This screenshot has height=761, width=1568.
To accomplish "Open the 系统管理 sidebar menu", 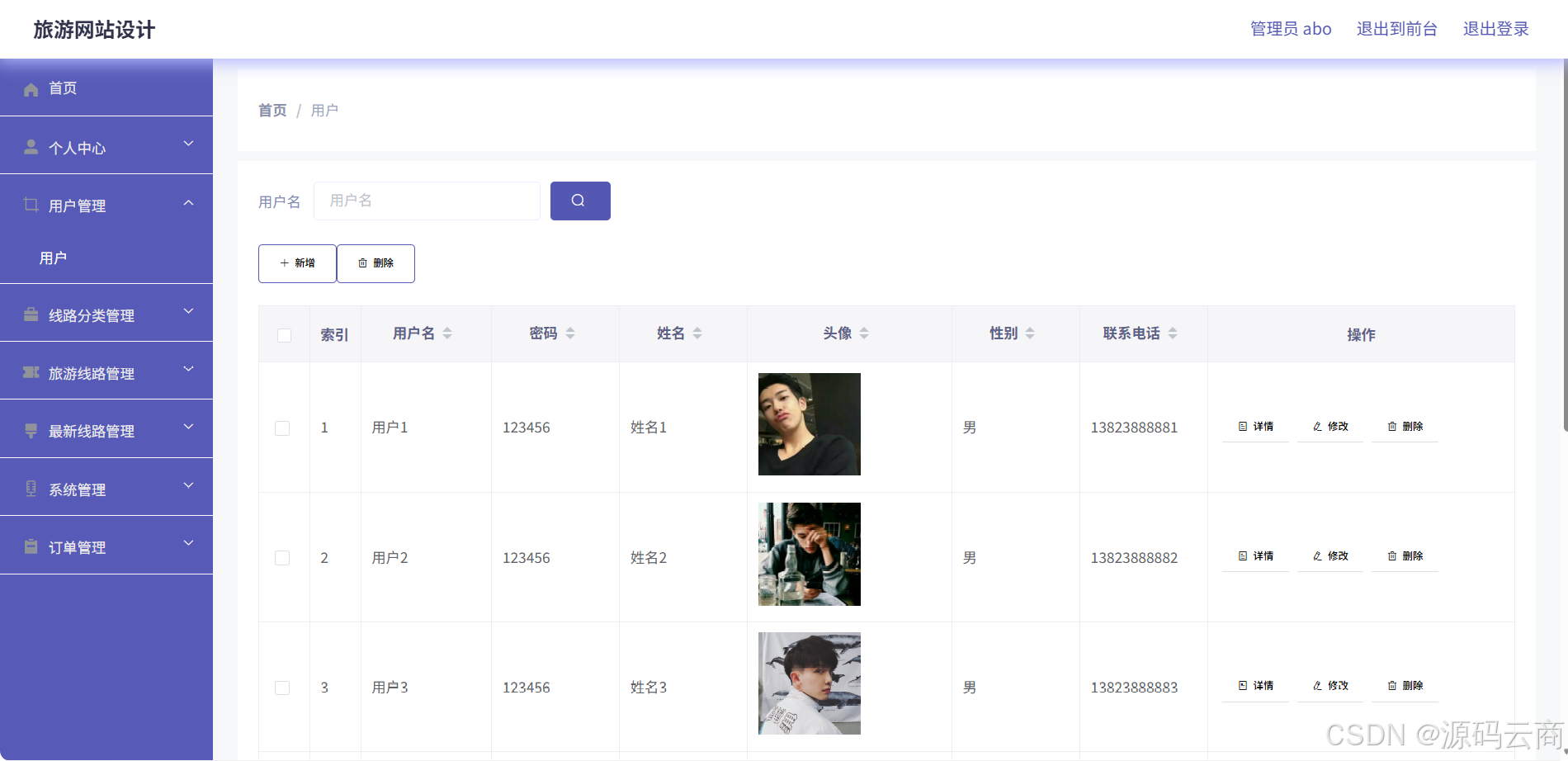I will (106, 487).
